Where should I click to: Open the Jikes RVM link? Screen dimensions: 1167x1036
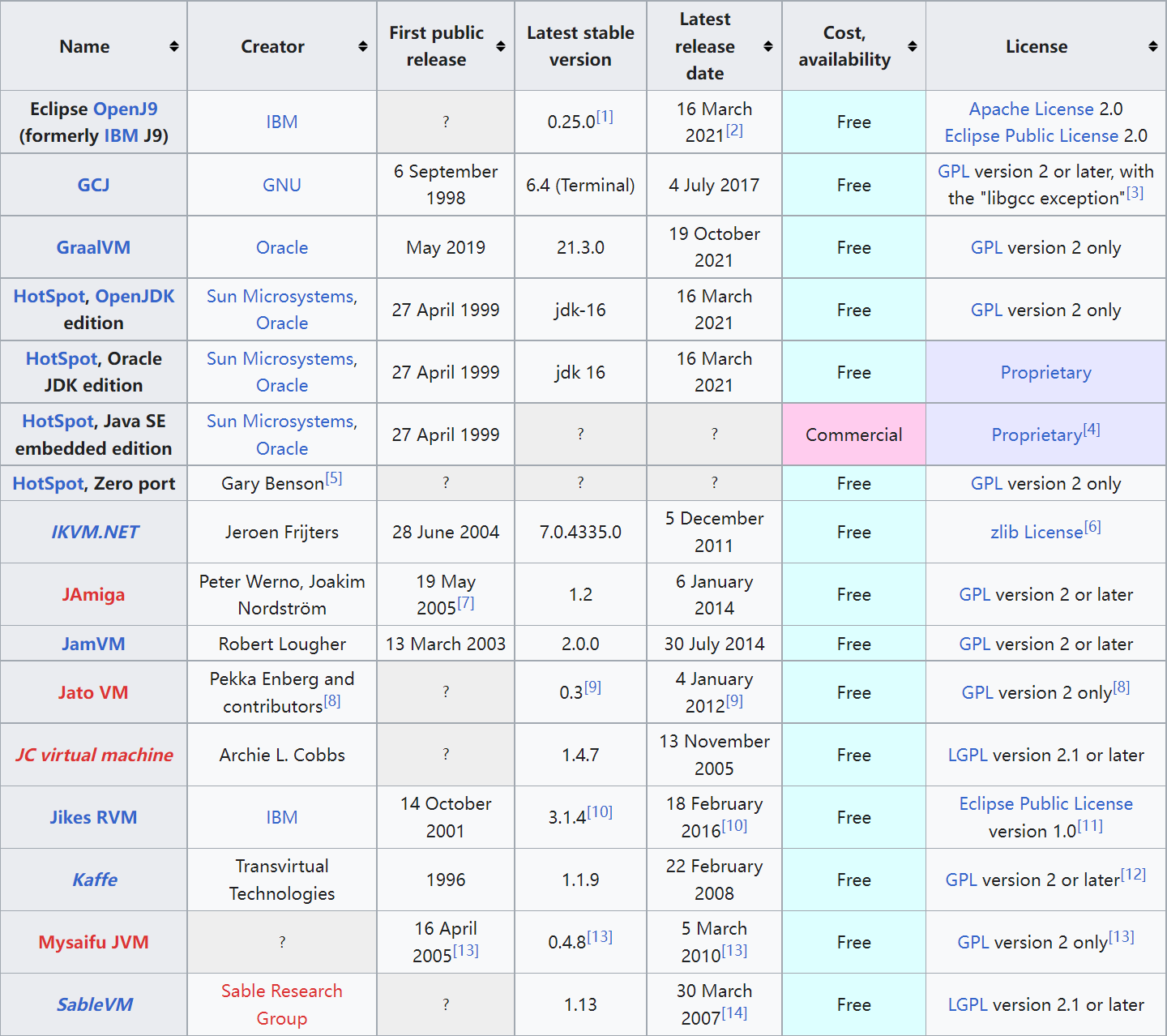point(93,817)
